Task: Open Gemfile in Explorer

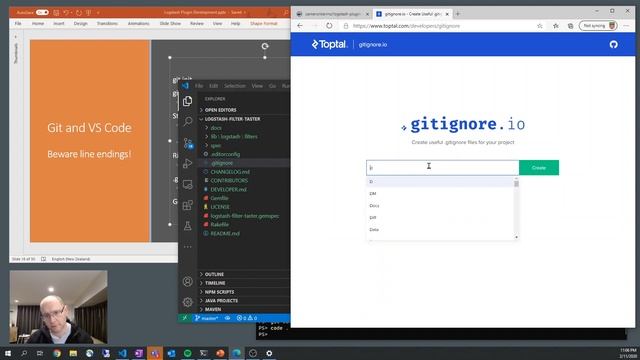Action: (219, 198)
